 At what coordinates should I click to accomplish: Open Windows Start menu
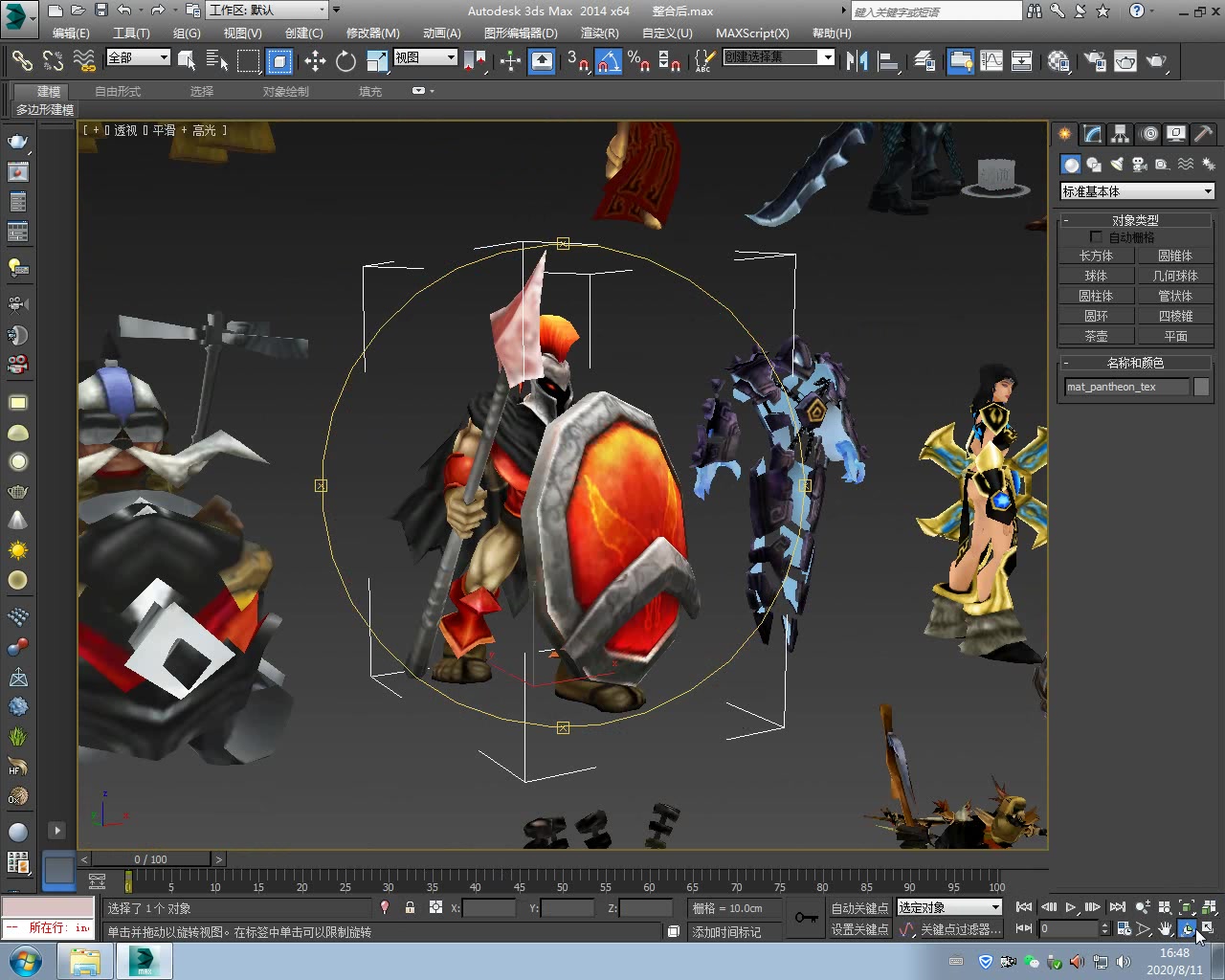26,961
